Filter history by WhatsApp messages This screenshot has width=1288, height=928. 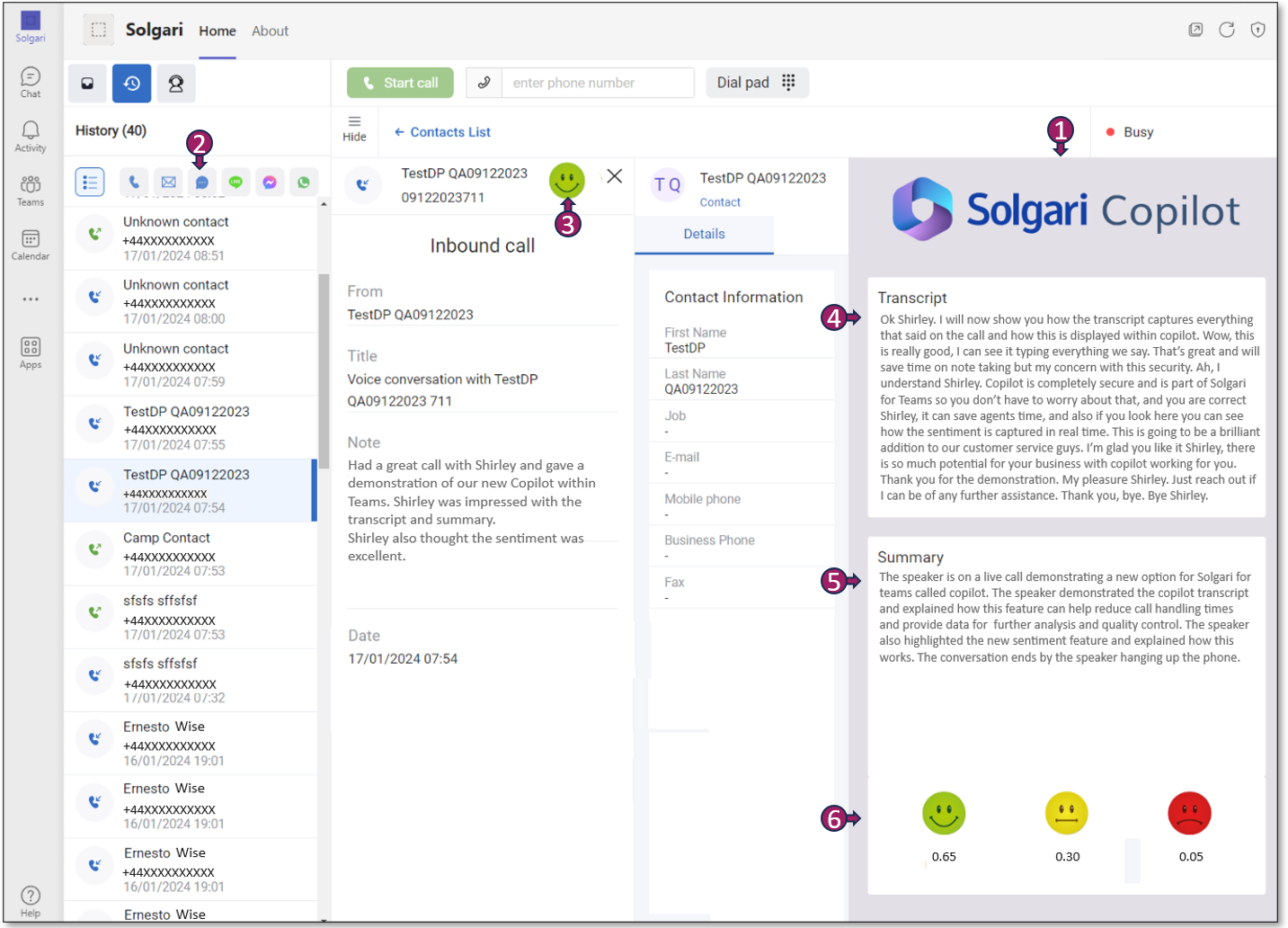[304, 183]
